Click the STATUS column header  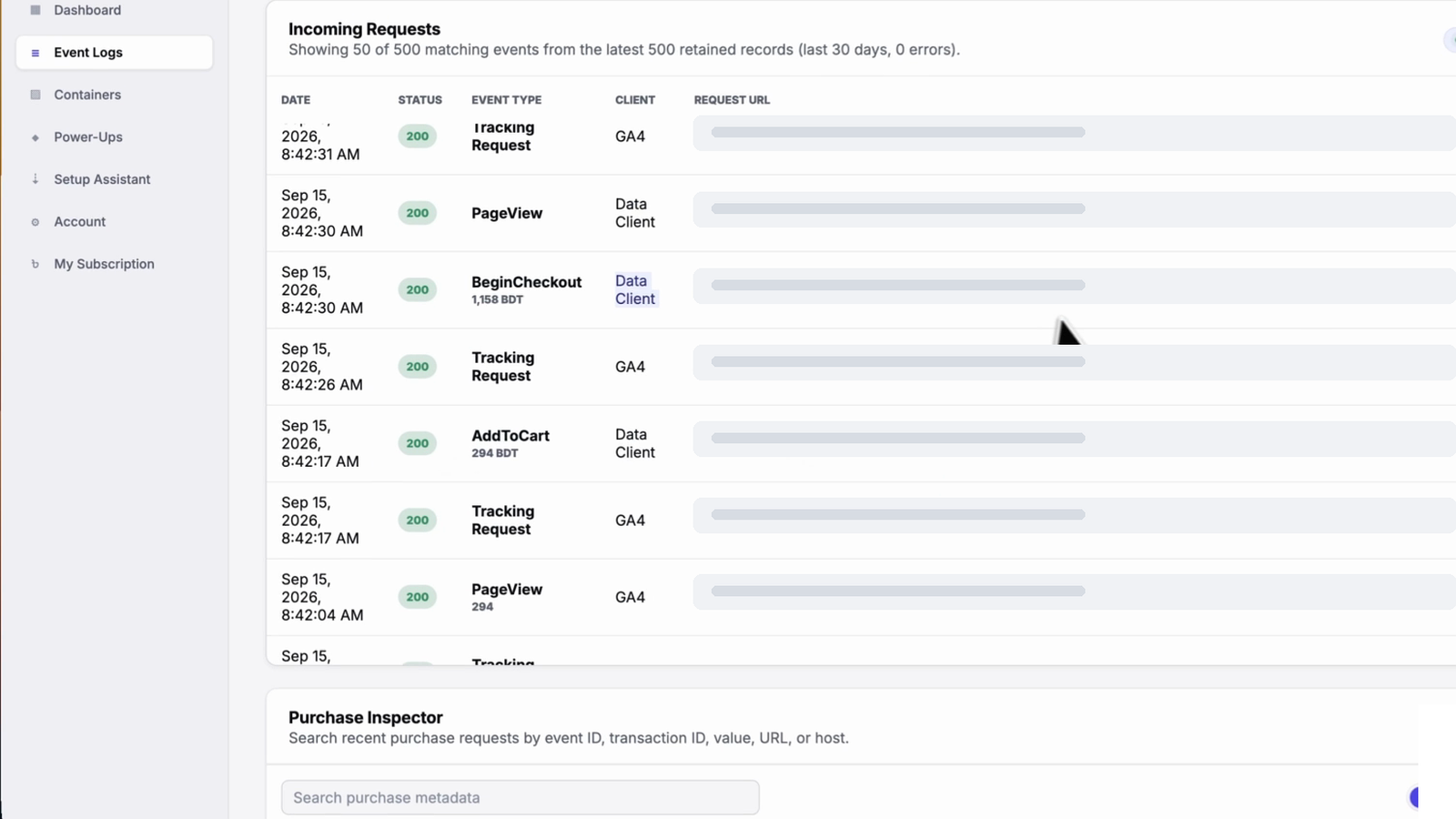420,100
